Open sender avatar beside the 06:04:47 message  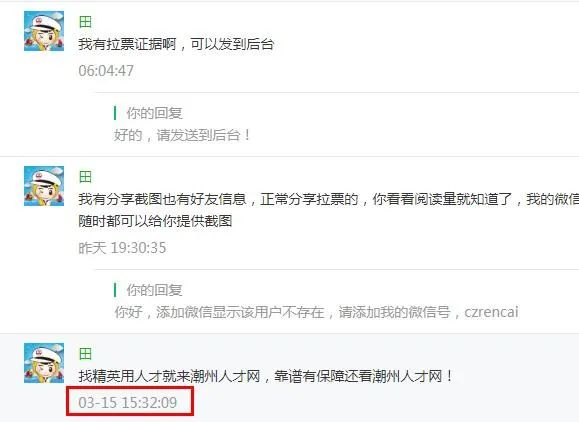coord(44,31)
